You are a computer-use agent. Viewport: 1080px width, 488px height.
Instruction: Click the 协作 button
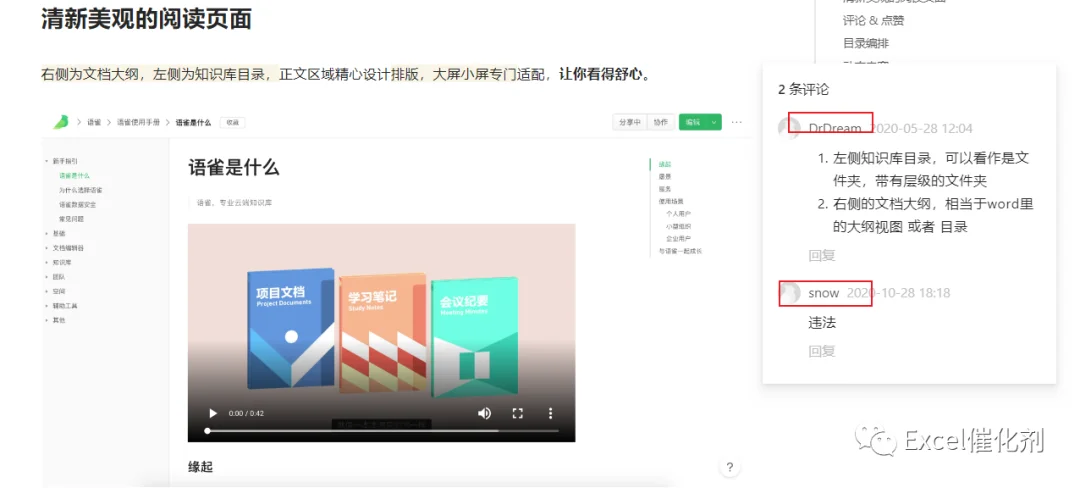click(x=661, y=122)
